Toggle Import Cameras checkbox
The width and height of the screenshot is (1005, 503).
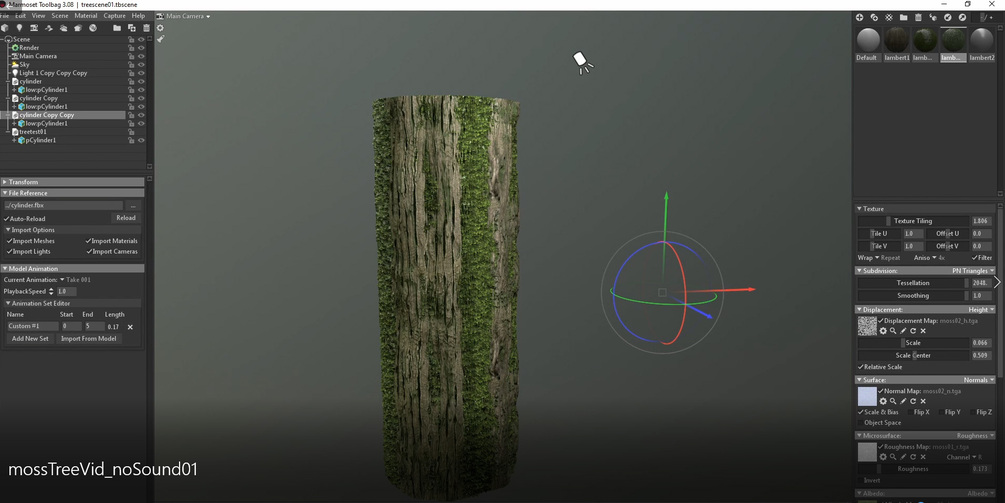tap(88, 252)
